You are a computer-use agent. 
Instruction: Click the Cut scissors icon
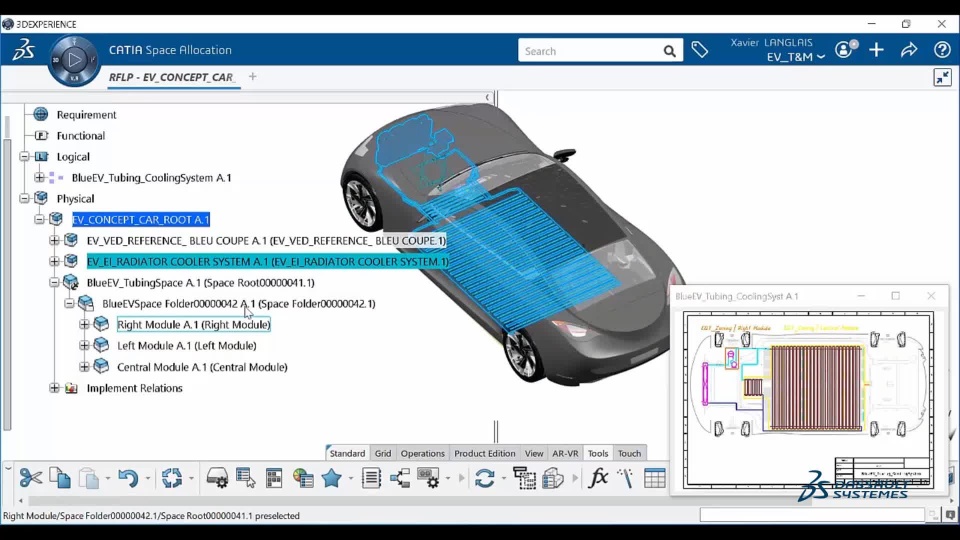coord(30,478)
